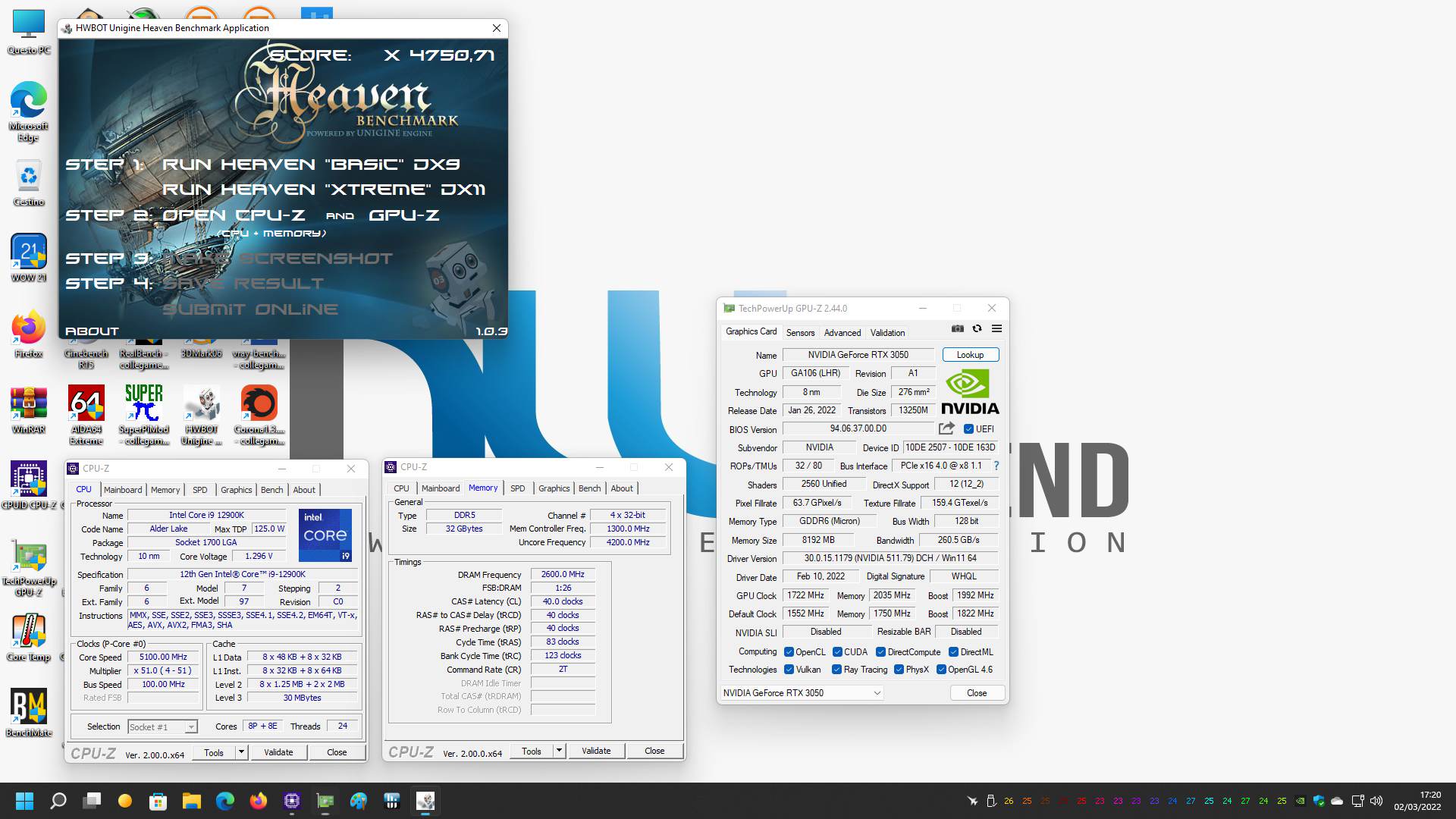Open Corona 1.3 benchmark desktop shortcut
Screen dimensions: 1456x819
(x=259, y=415)
